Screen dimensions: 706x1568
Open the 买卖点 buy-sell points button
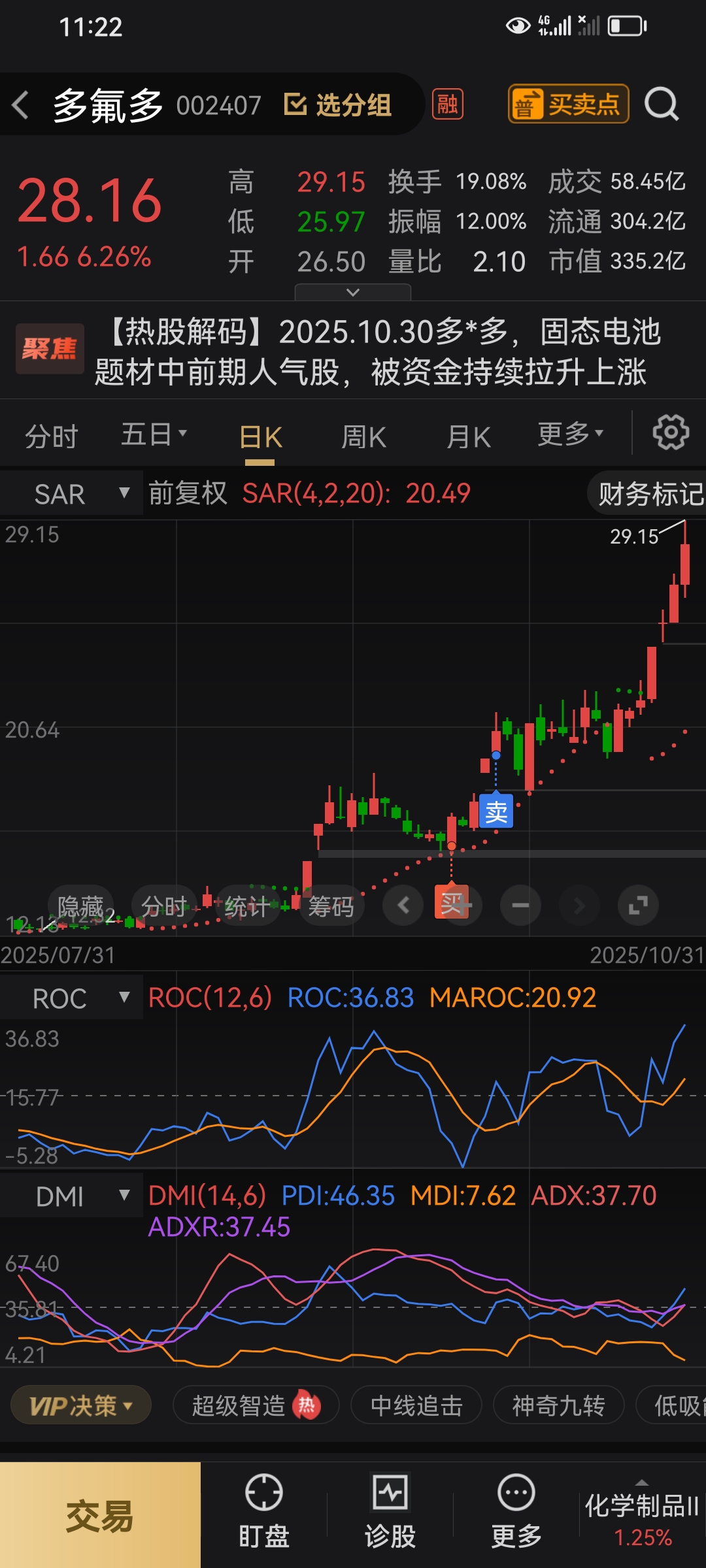(x=568, y=104)
